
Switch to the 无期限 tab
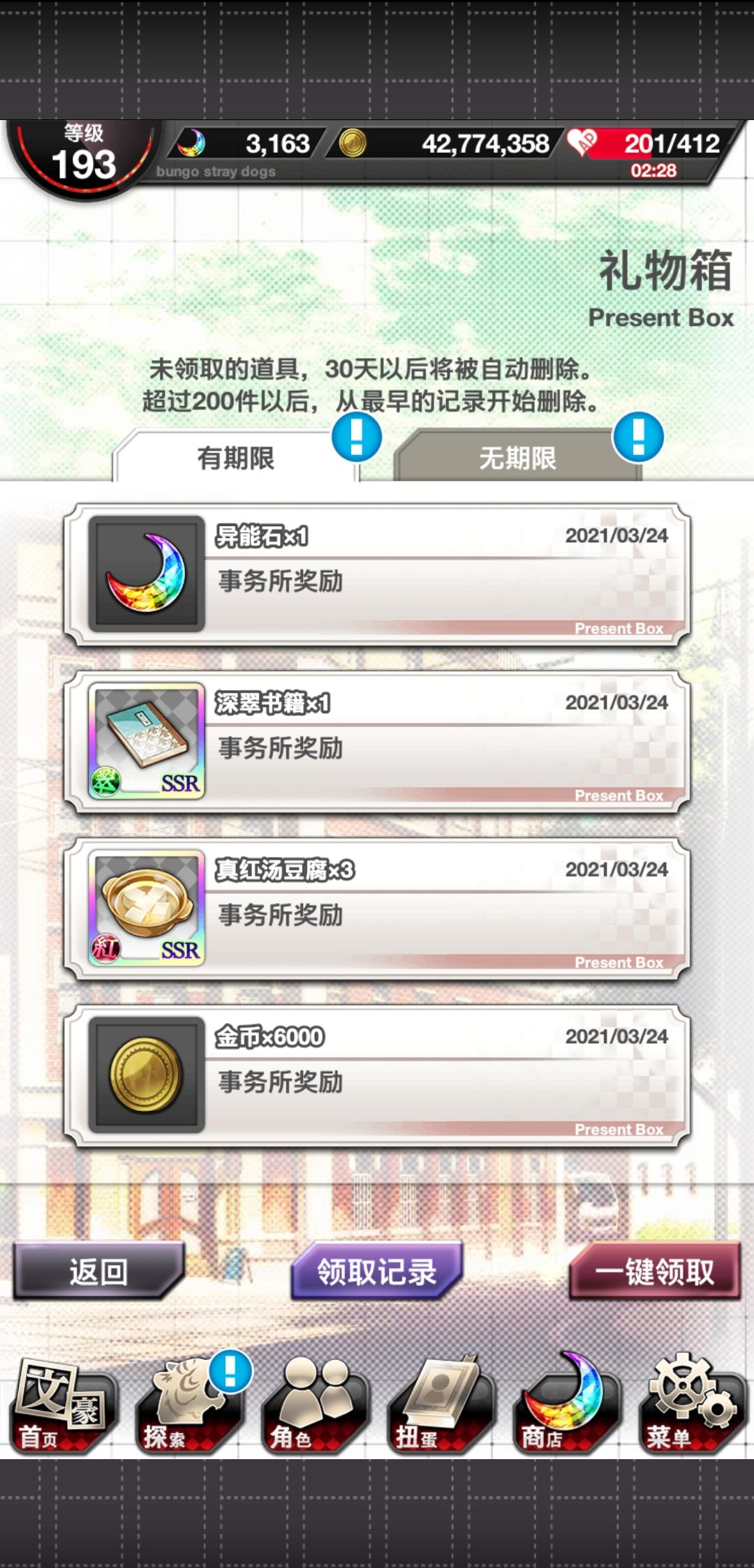[517, 457]
